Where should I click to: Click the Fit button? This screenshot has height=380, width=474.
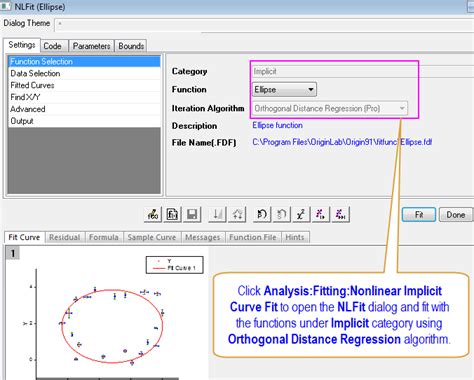(x=419, y=215)
